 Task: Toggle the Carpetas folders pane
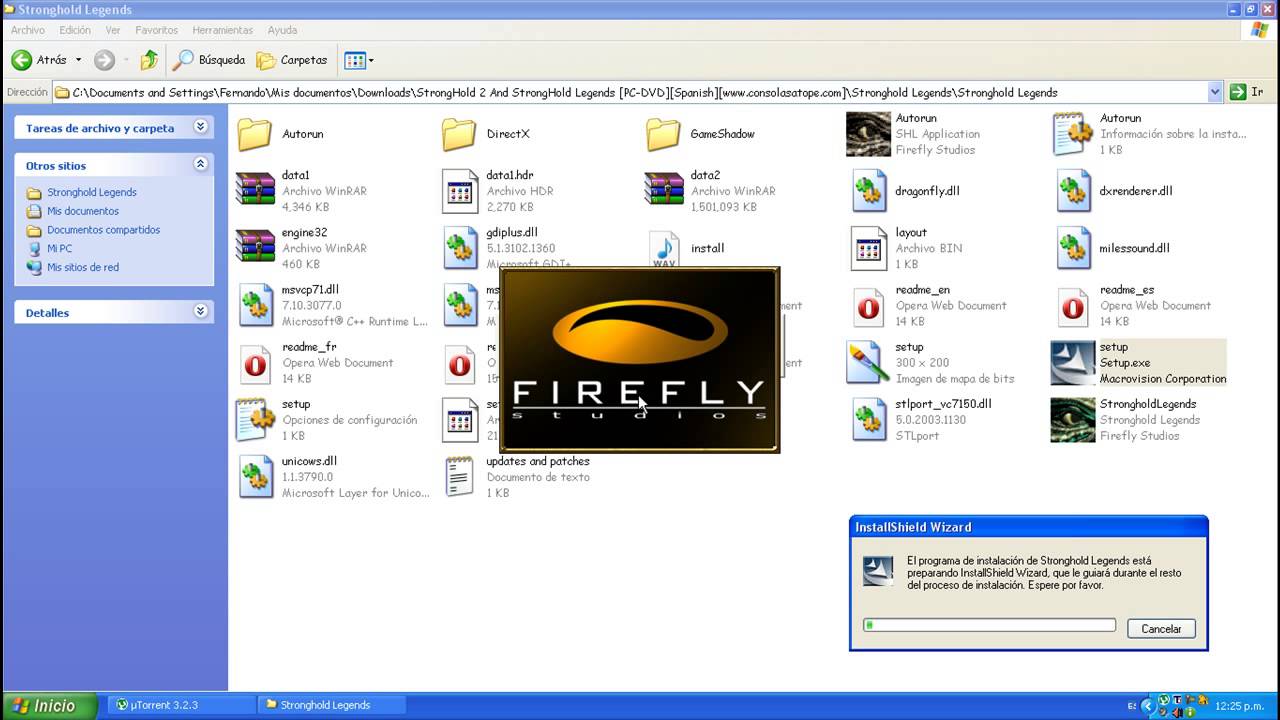(292, 60)
